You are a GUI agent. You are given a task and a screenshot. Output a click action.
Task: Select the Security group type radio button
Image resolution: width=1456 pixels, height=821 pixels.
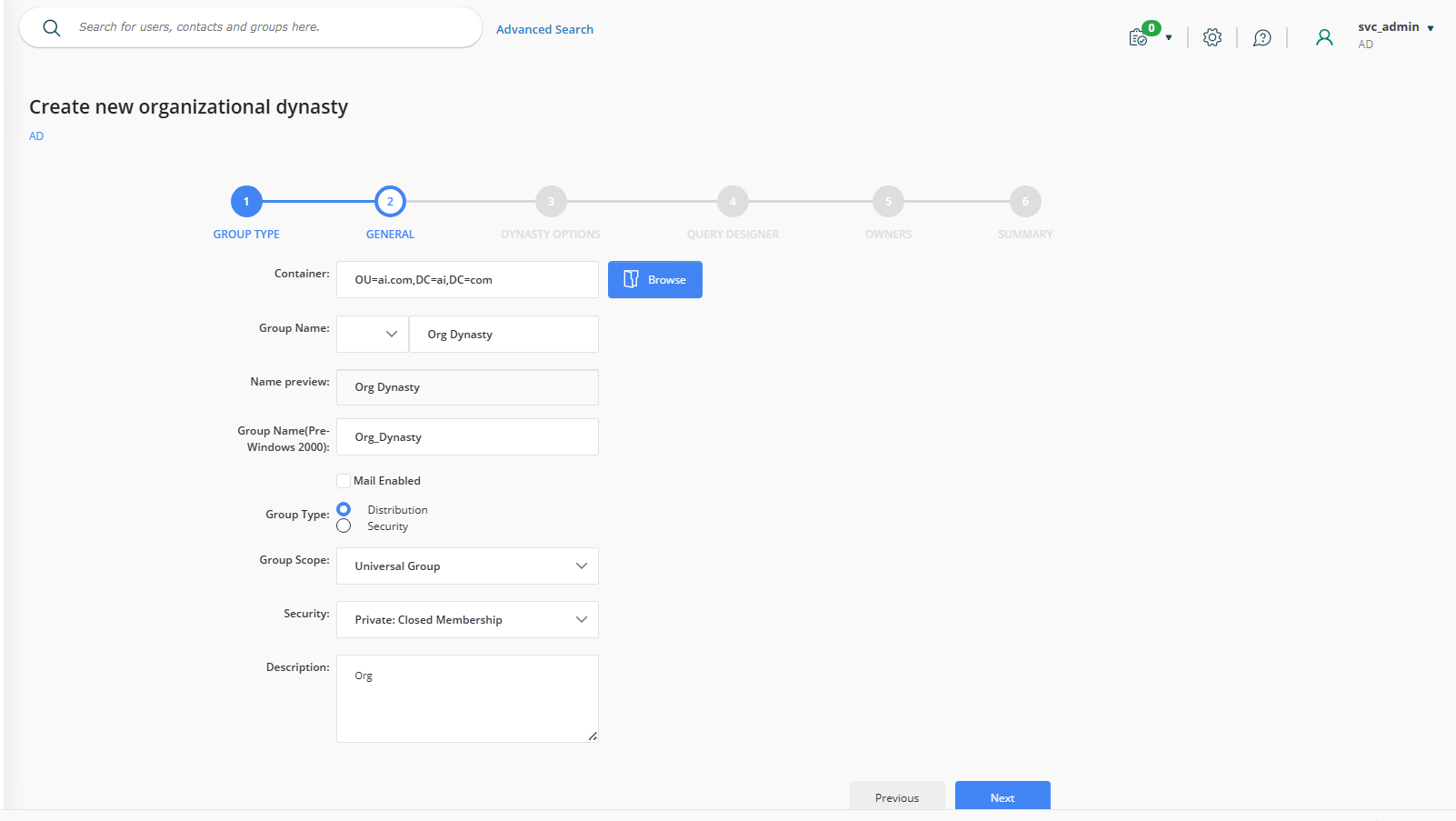pos(343,526)
